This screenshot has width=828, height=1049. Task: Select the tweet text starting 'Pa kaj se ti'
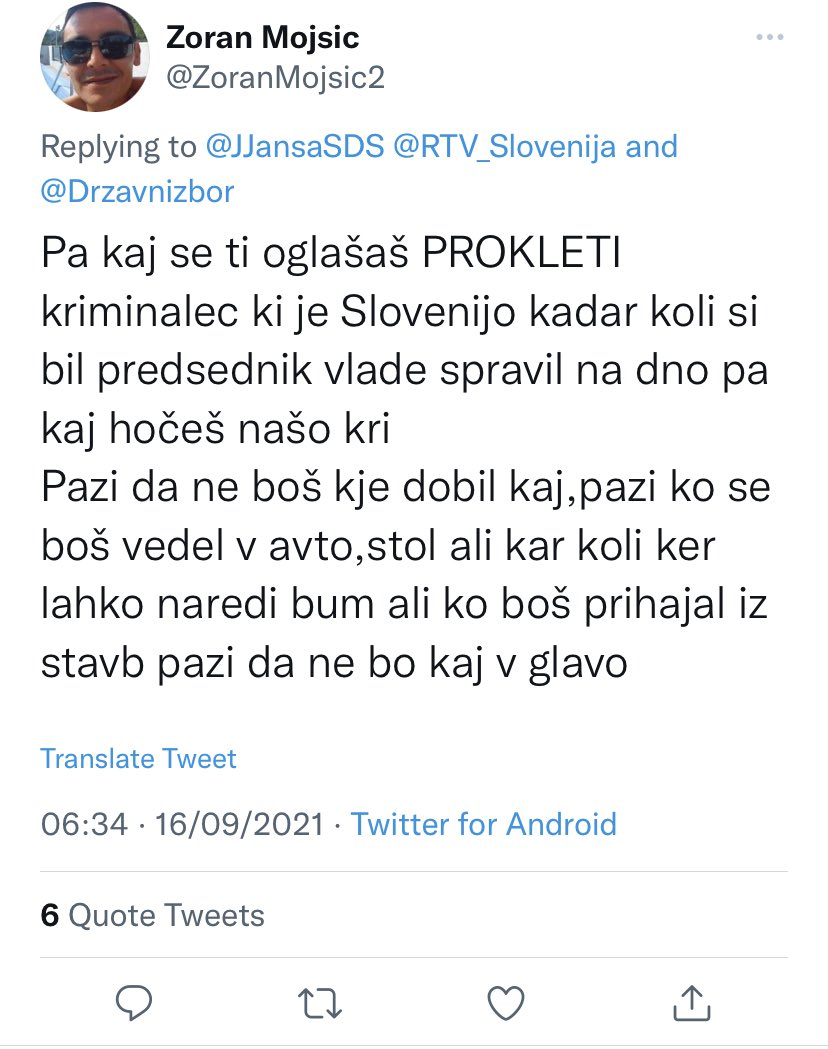404,341
